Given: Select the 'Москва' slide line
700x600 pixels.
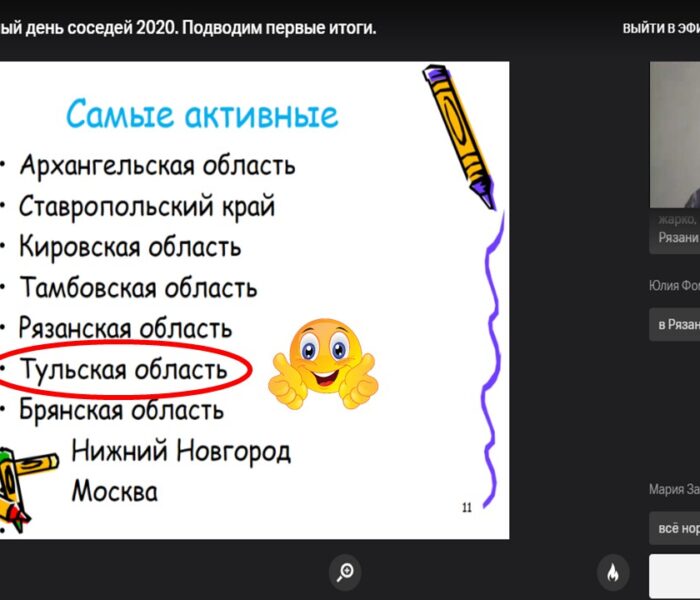Looking at the screenshot, I should point(115,492).
